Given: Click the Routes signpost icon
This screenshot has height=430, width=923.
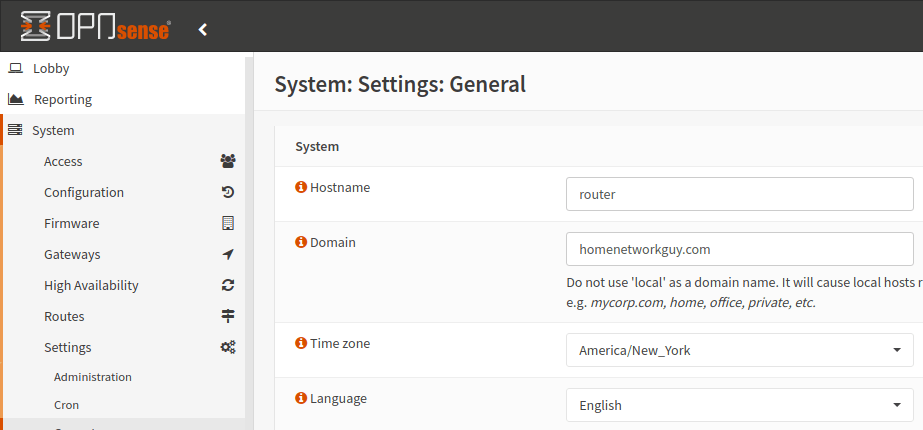Looking at the screenshot, I should [228, 316].
